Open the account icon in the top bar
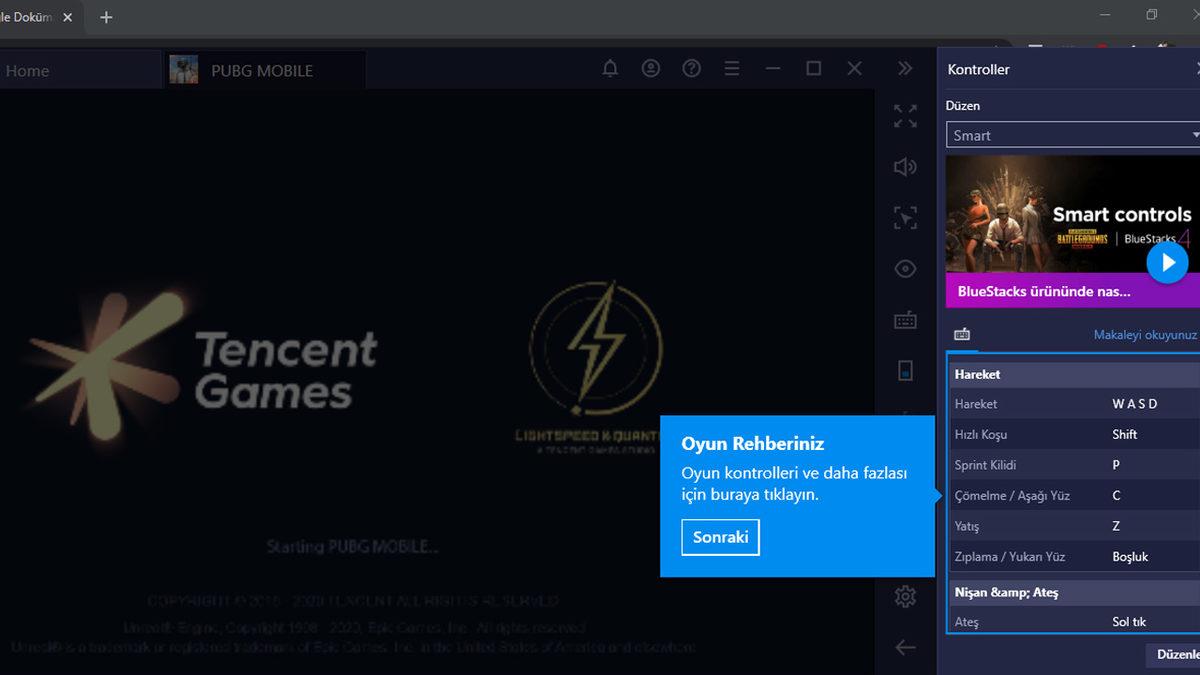 [651, 68]
